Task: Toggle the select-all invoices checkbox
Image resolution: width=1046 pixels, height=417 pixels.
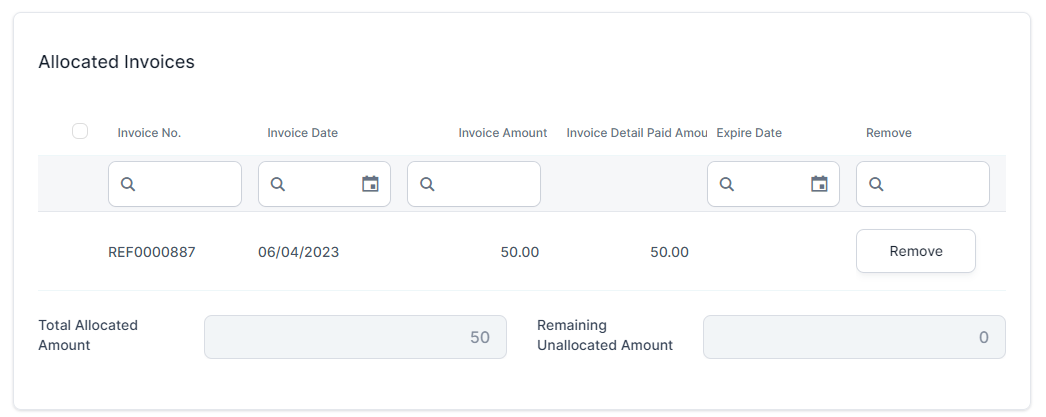Action: coord(80,131)
